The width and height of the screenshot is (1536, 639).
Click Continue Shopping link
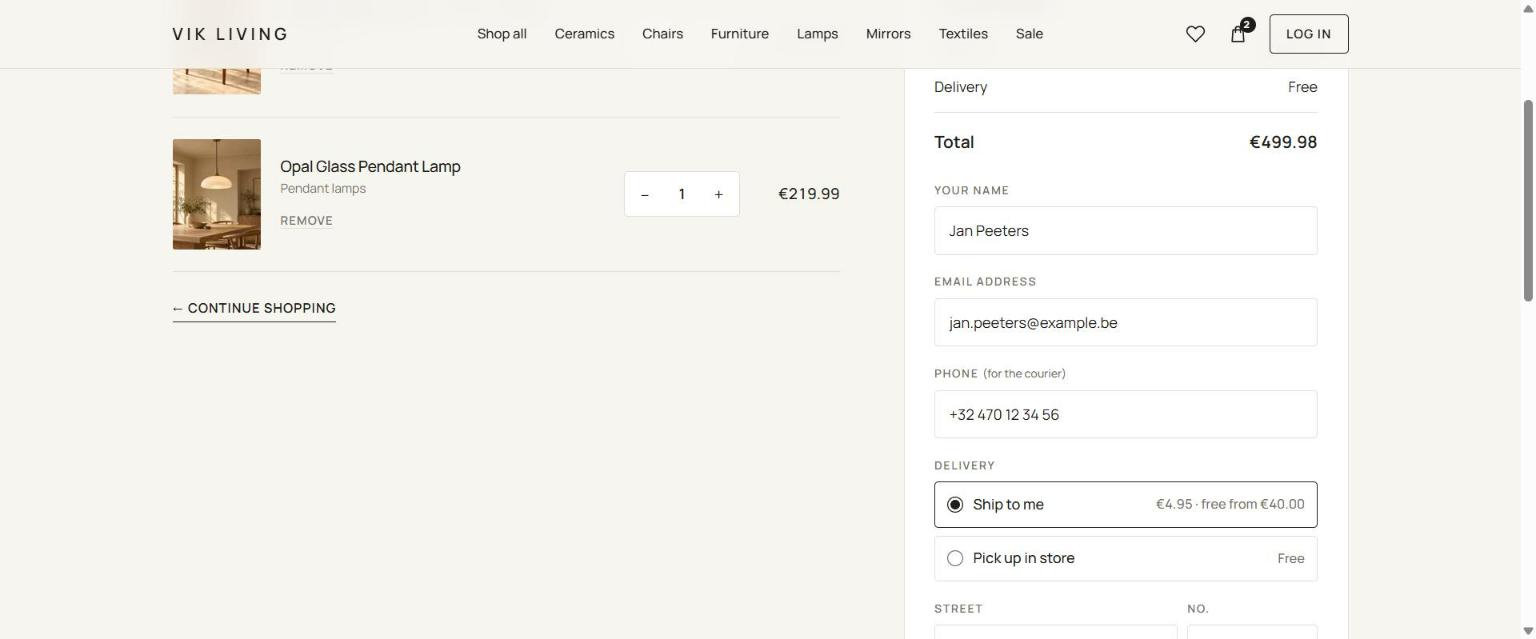(254, 308)
